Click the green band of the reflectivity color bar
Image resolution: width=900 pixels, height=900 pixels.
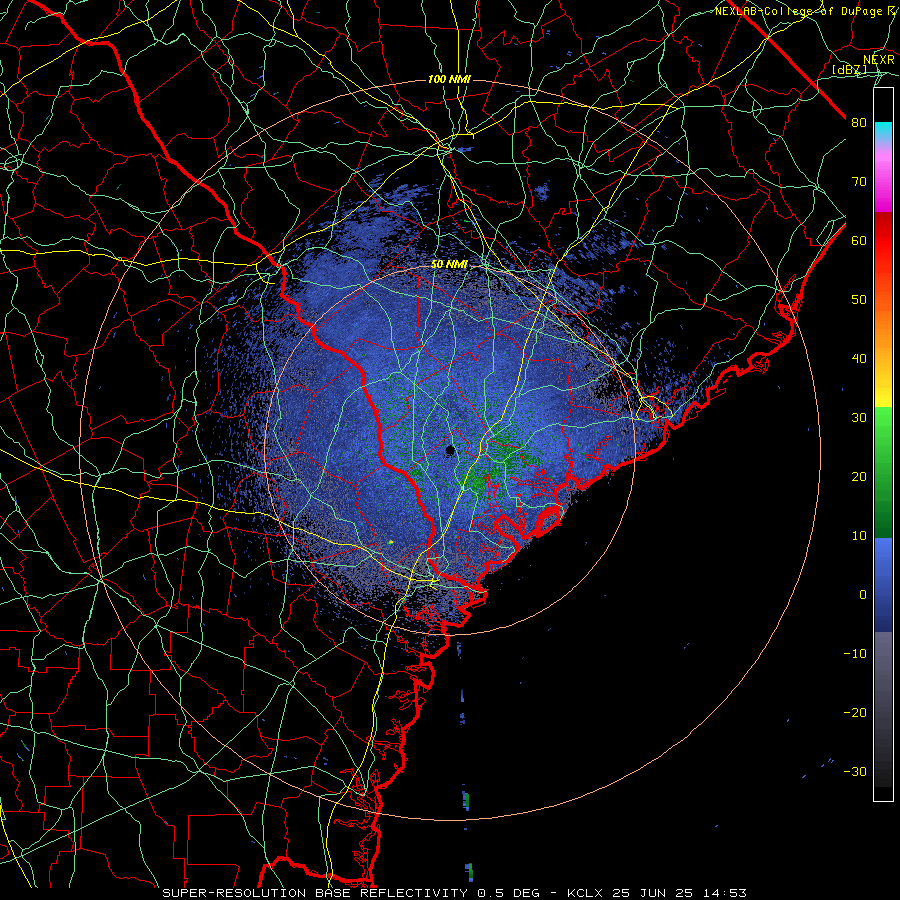tap(883, 472)
